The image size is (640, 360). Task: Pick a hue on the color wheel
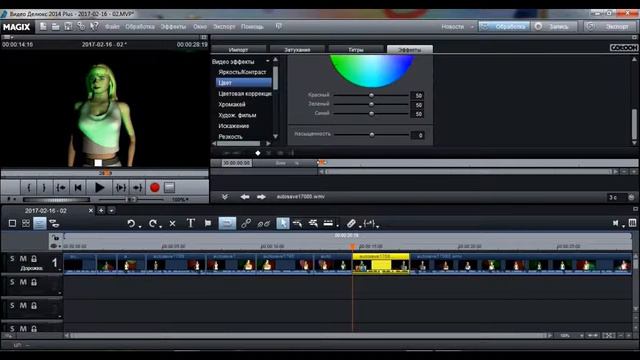pos(371,70)
